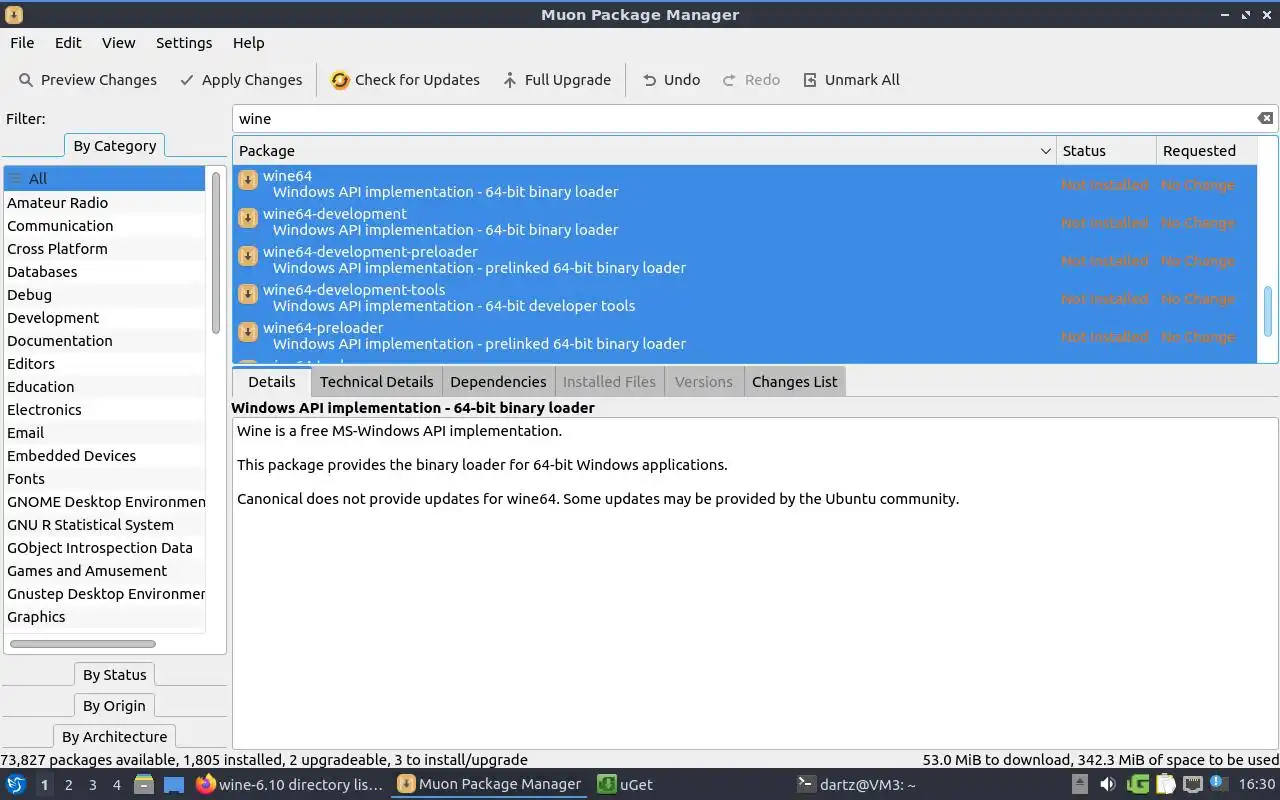This screenshot has width=1280, height=800.
Task: Expand the By Architecture filter section
Action: [115, 737]
